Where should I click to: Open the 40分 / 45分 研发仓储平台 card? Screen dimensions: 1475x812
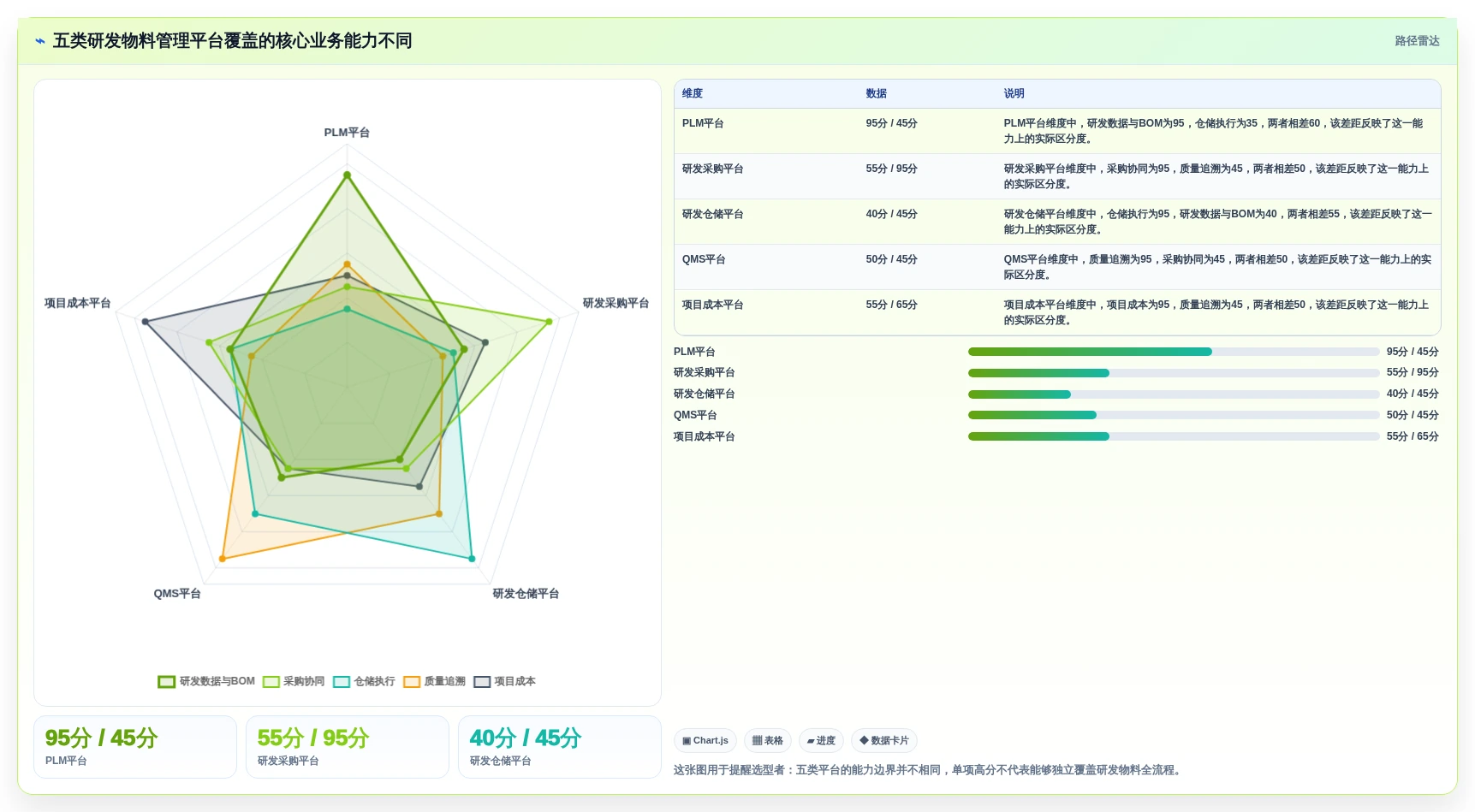point(560,747)
